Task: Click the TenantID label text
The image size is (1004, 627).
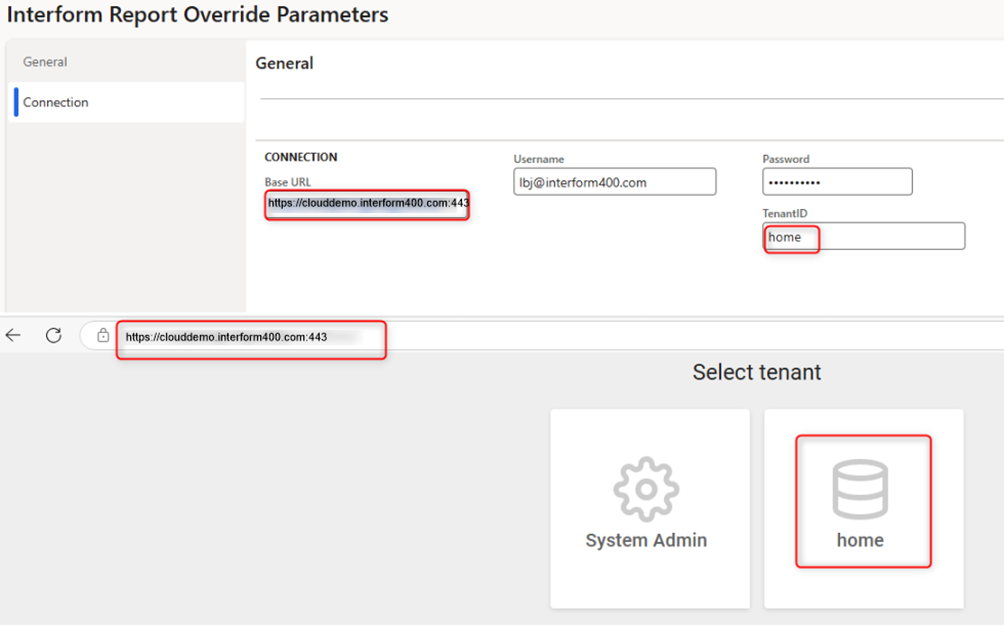Action: [x=784, y=213]
